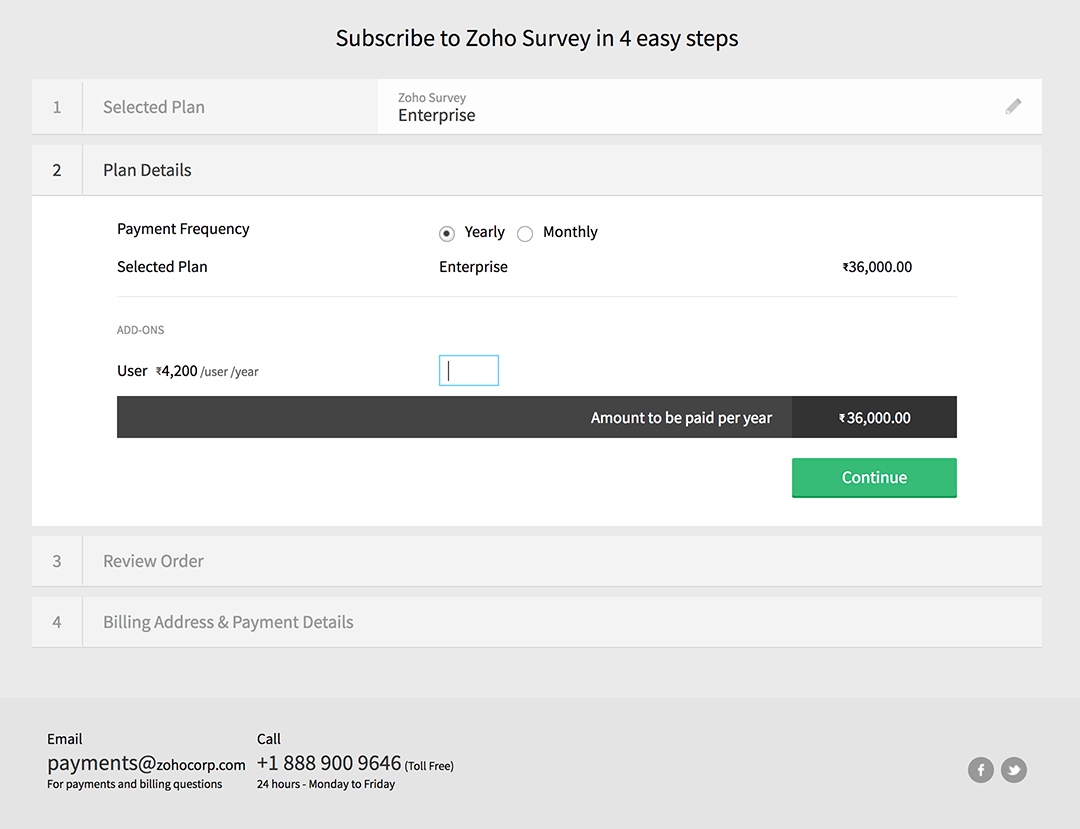The image size is (1080, 829).
Task: Open the Twitter icon in the footer
Action: click(x=1014, y=770)
